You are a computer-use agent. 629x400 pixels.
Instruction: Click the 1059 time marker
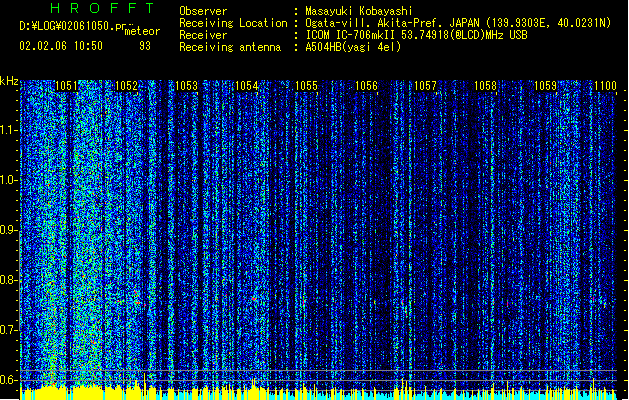546,86
